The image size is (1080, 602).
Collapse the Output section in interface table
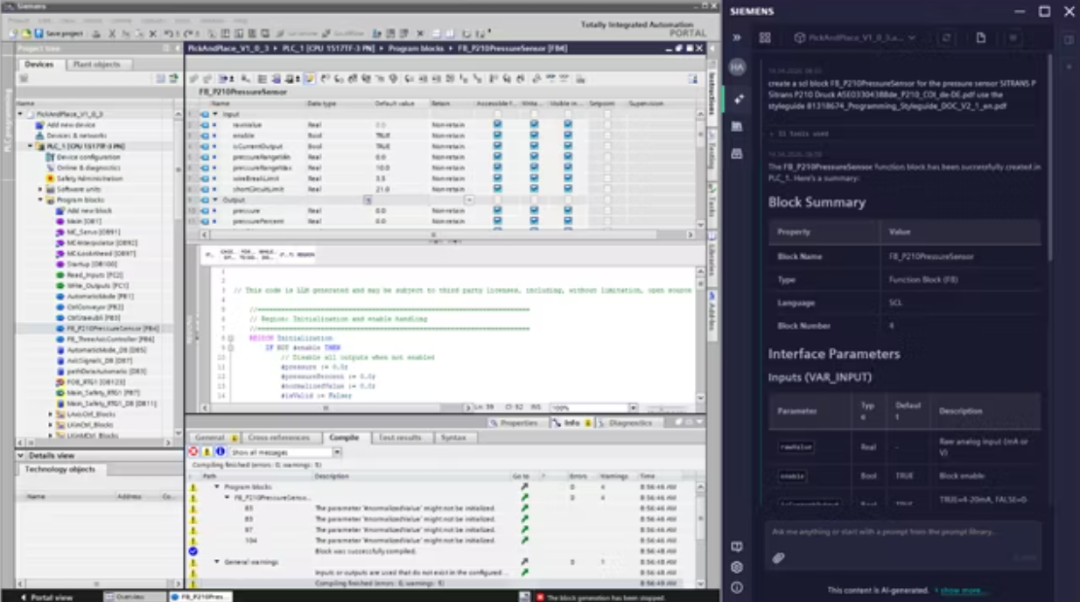pyautogui.click(x=215, y=200)
